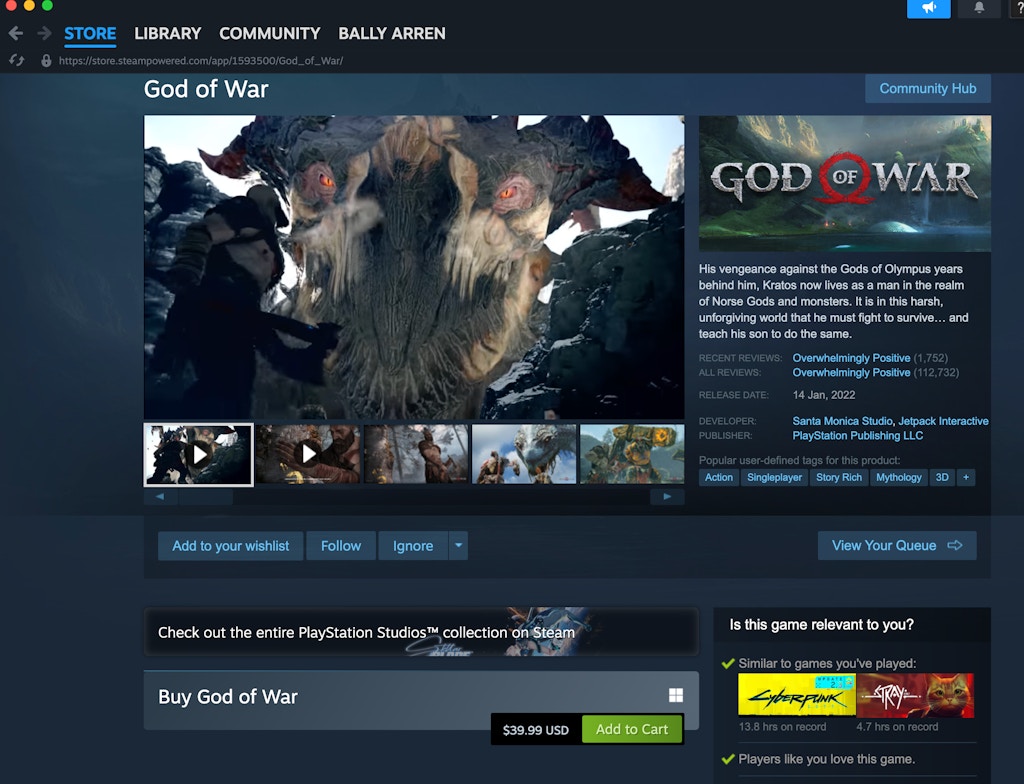Select the second video thumbnail showing Kratos

[x=308, y=454]
